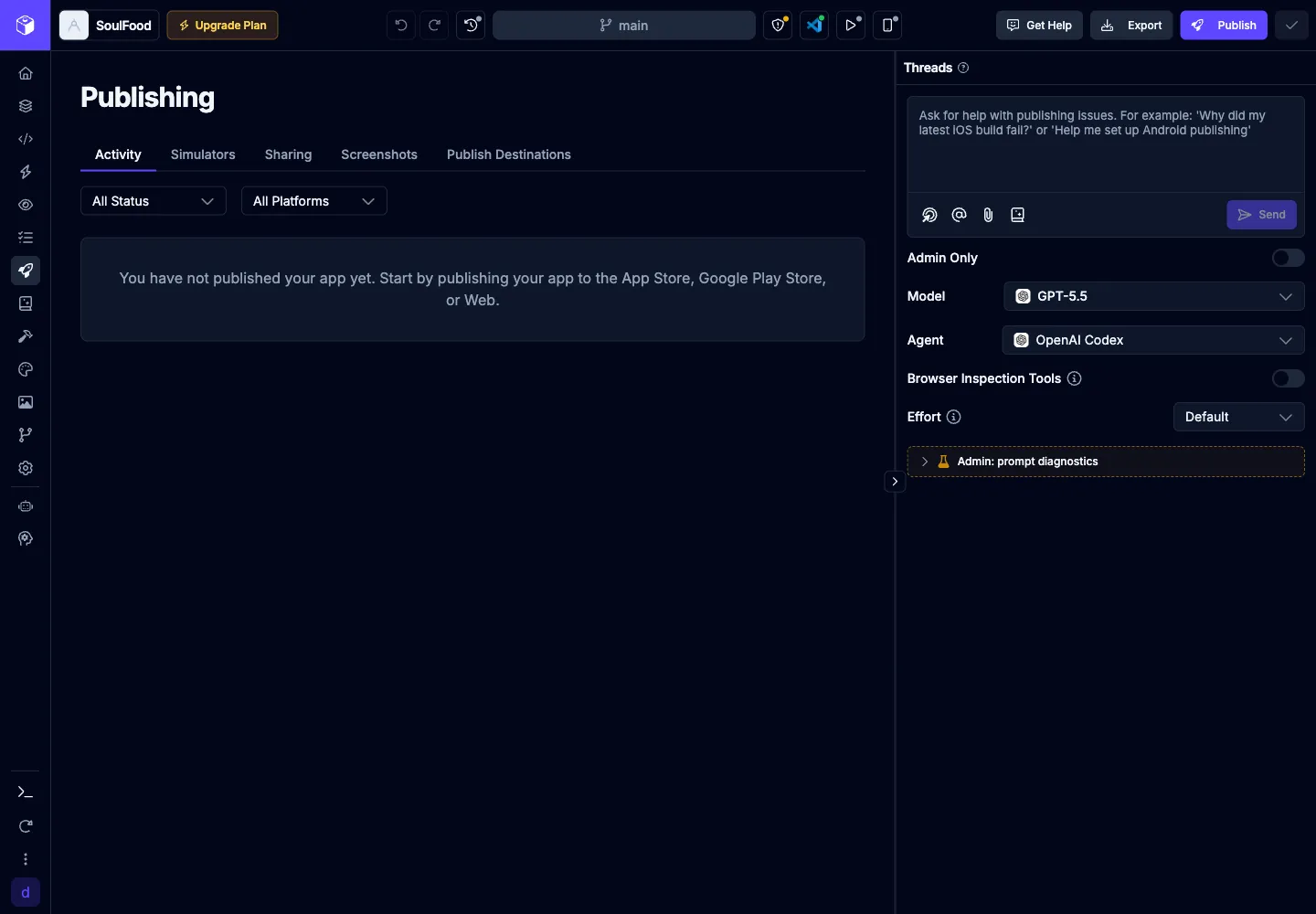Expand Admin: prompt diagnostics section
Viewport: 1316px width, 914px height.
click(x=1106, y=462)
